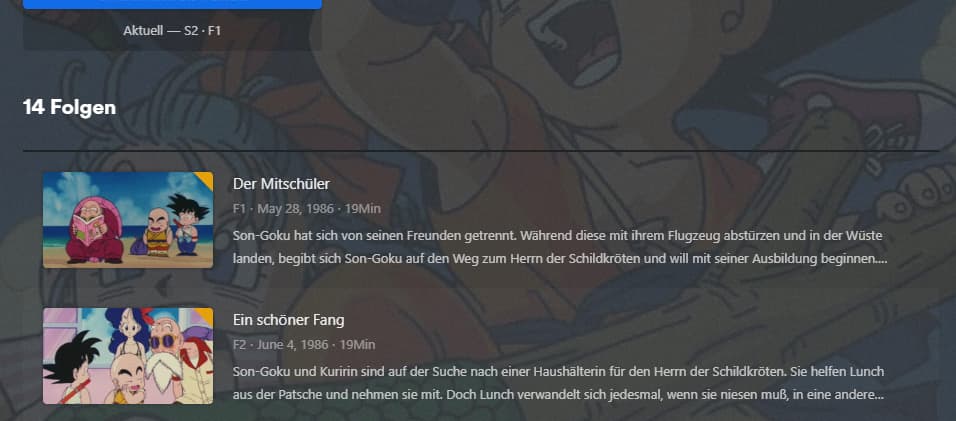956x421 pixels.
Task: Select the episode title Ein schöner Fang
Action: pos(288,320)
